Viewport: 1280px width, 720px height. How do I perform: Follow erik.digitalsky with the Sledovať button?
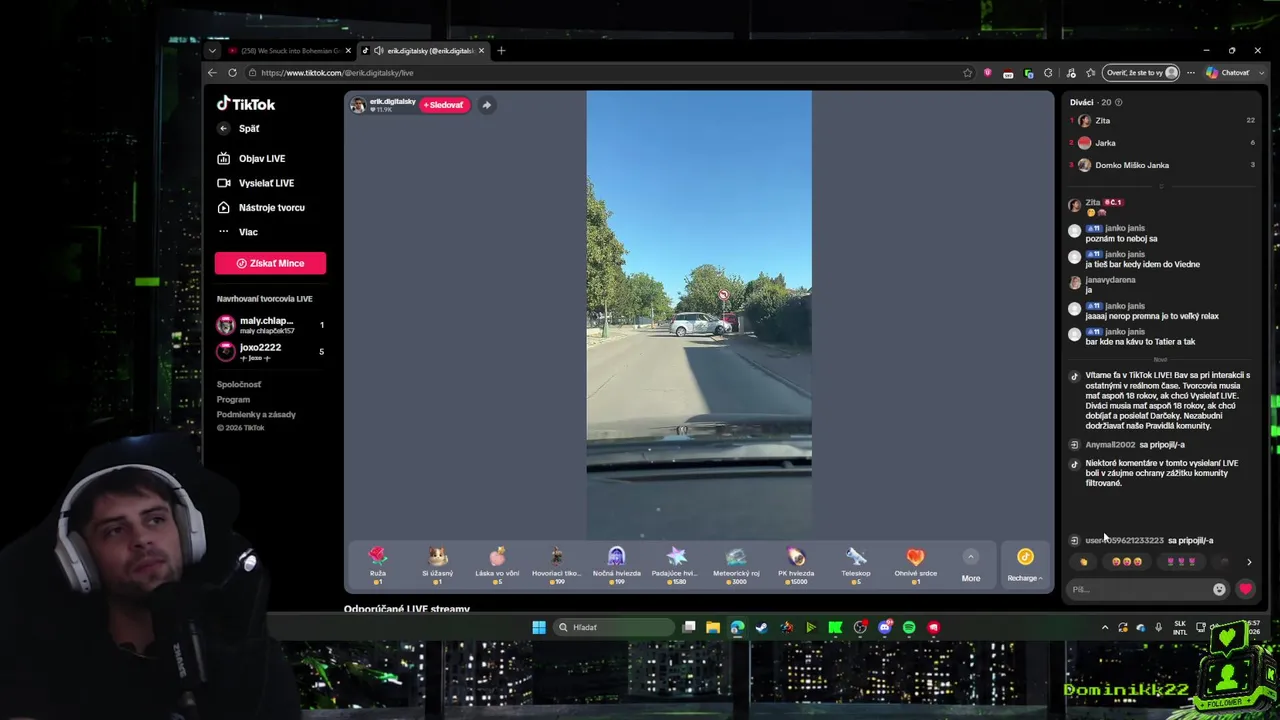444,105
